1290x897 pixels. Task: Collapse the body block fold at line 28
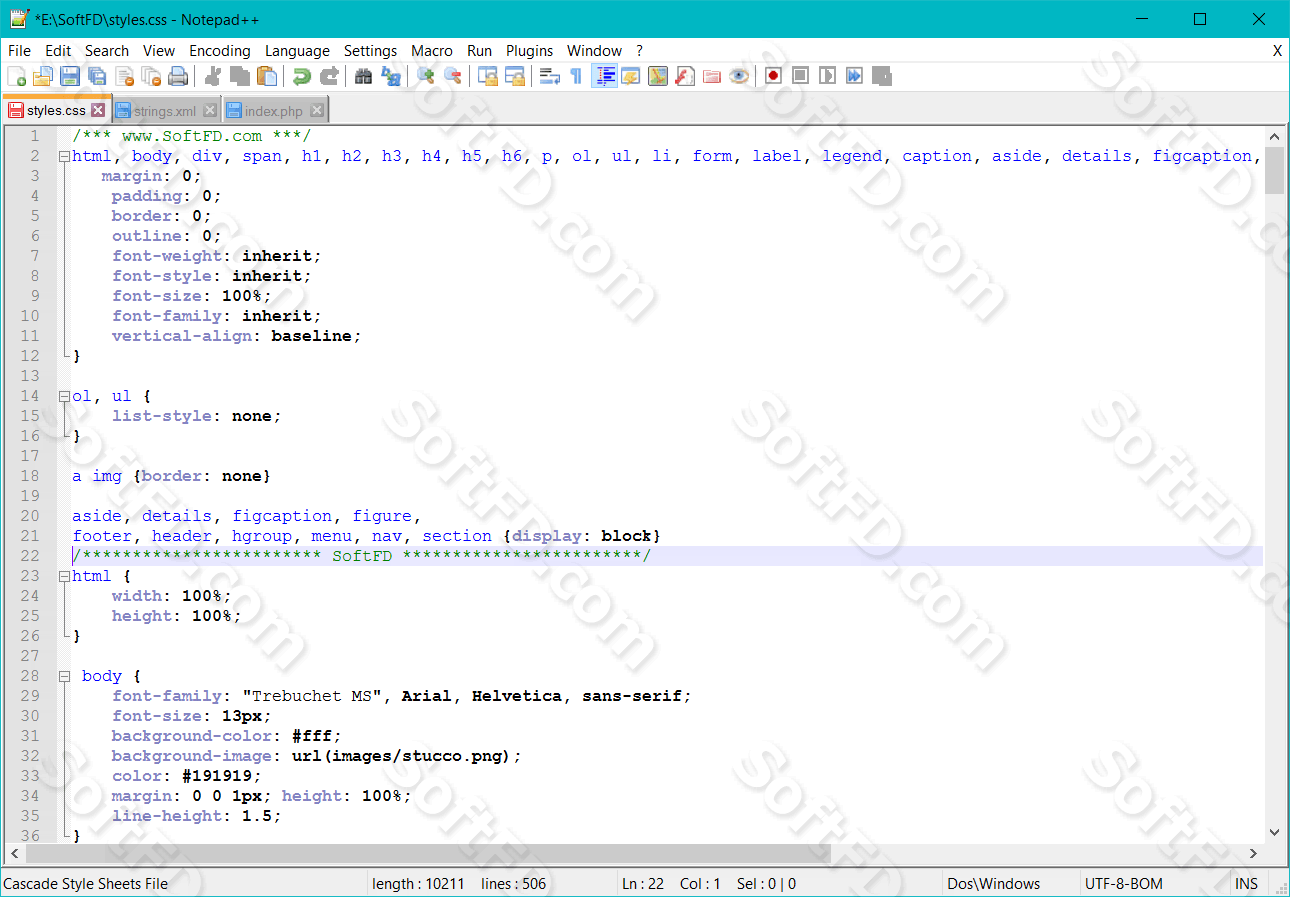pyautogui.click(x=64, y=677)
